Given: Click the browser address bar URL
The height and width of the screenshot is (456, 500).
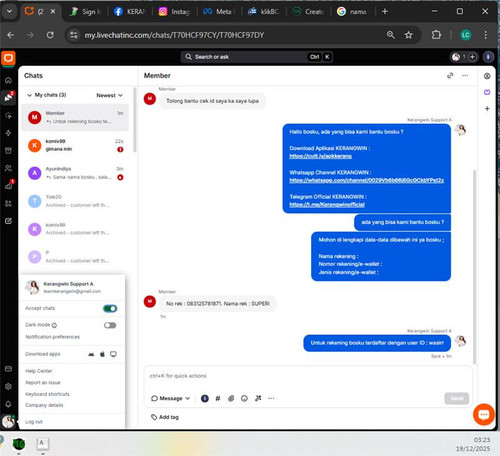Looking at the screenshot, I should pos(174,35).
